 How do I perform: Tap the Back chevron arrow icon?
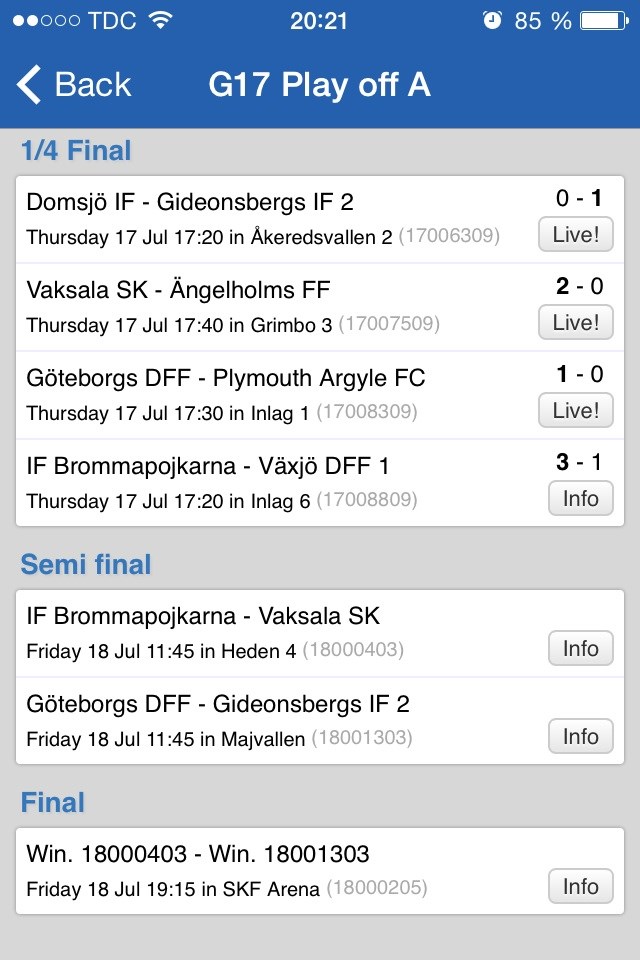click(30, 85)
